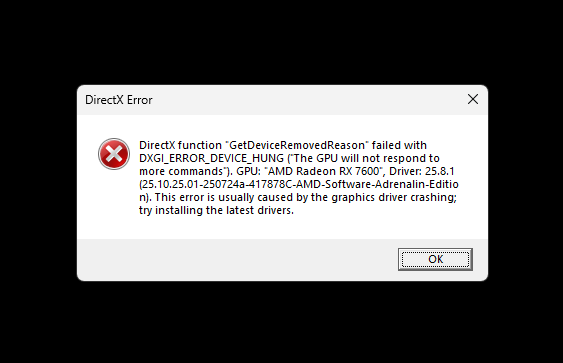Click the black background above the dialog

click(x=282, y=41)
